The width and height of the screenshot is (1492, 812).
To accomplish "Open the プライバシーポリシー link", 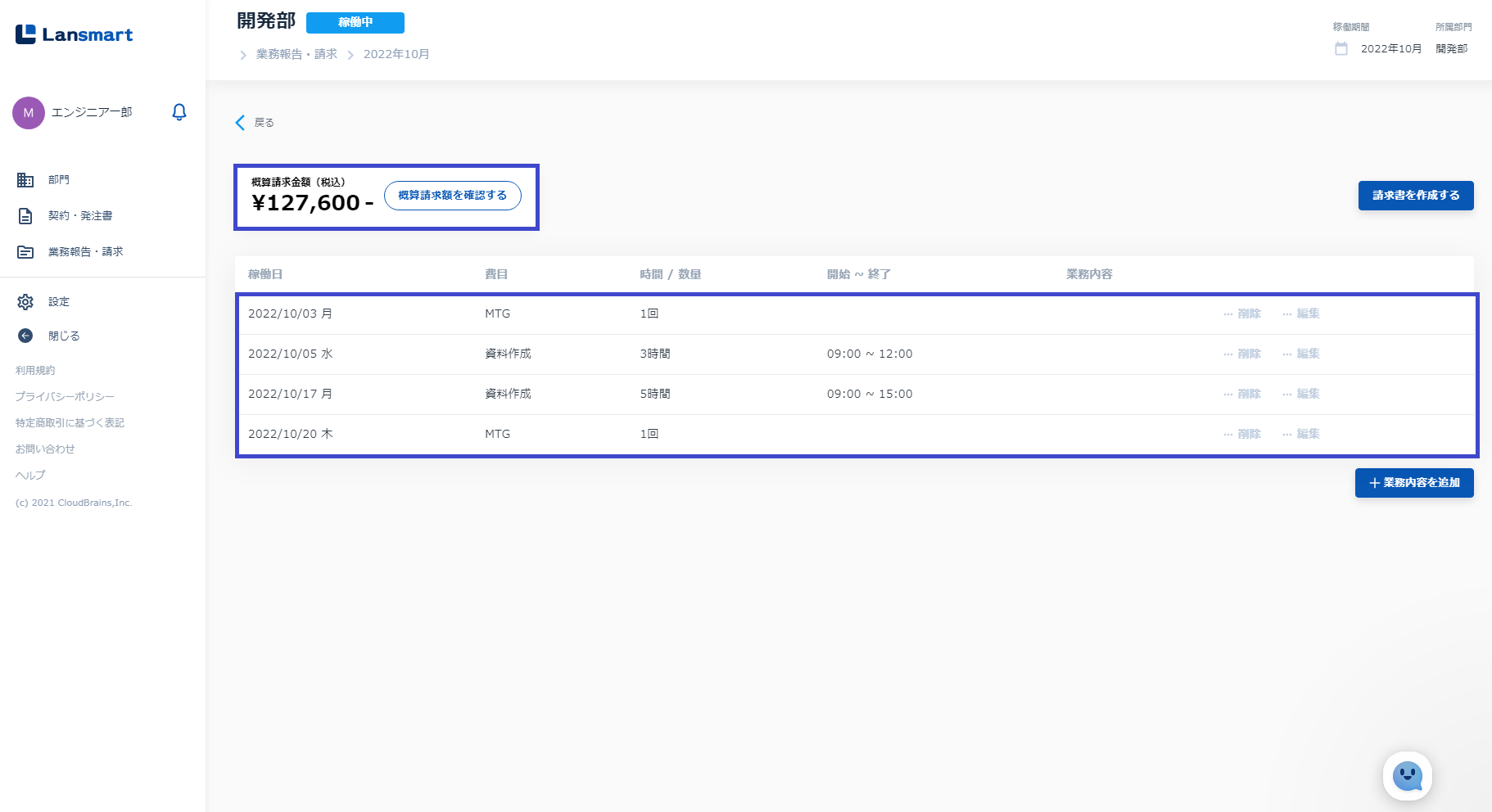I will coord(65,397).
